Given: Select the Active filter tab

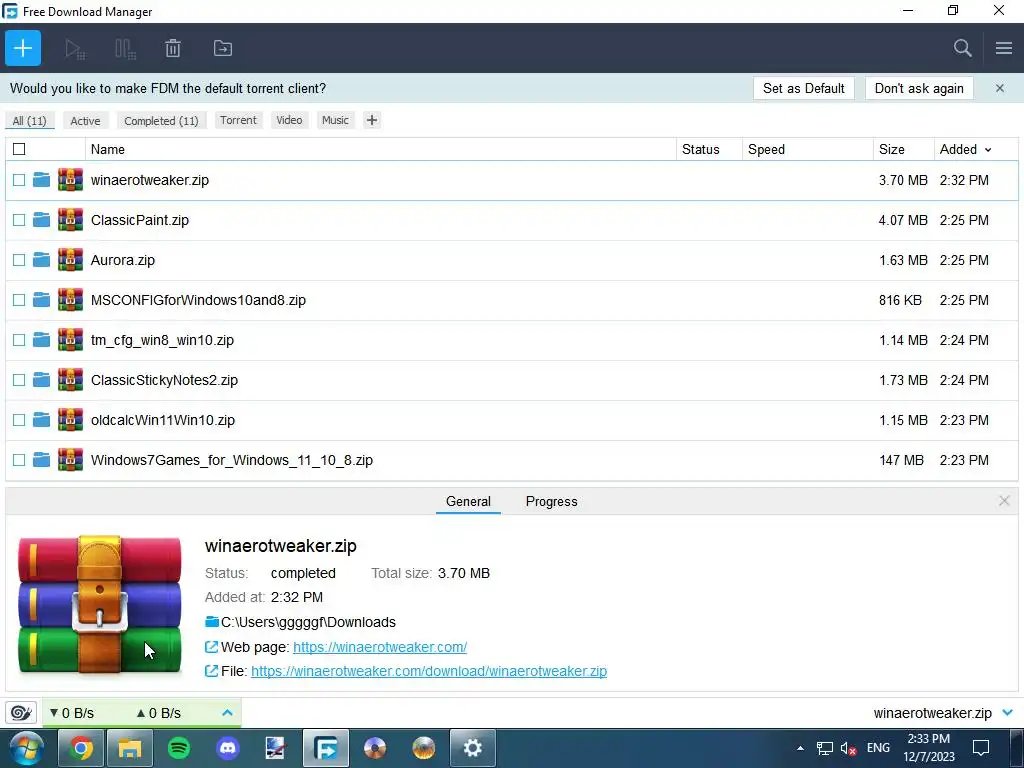Looking at the screenshot, I should [86, 120].
